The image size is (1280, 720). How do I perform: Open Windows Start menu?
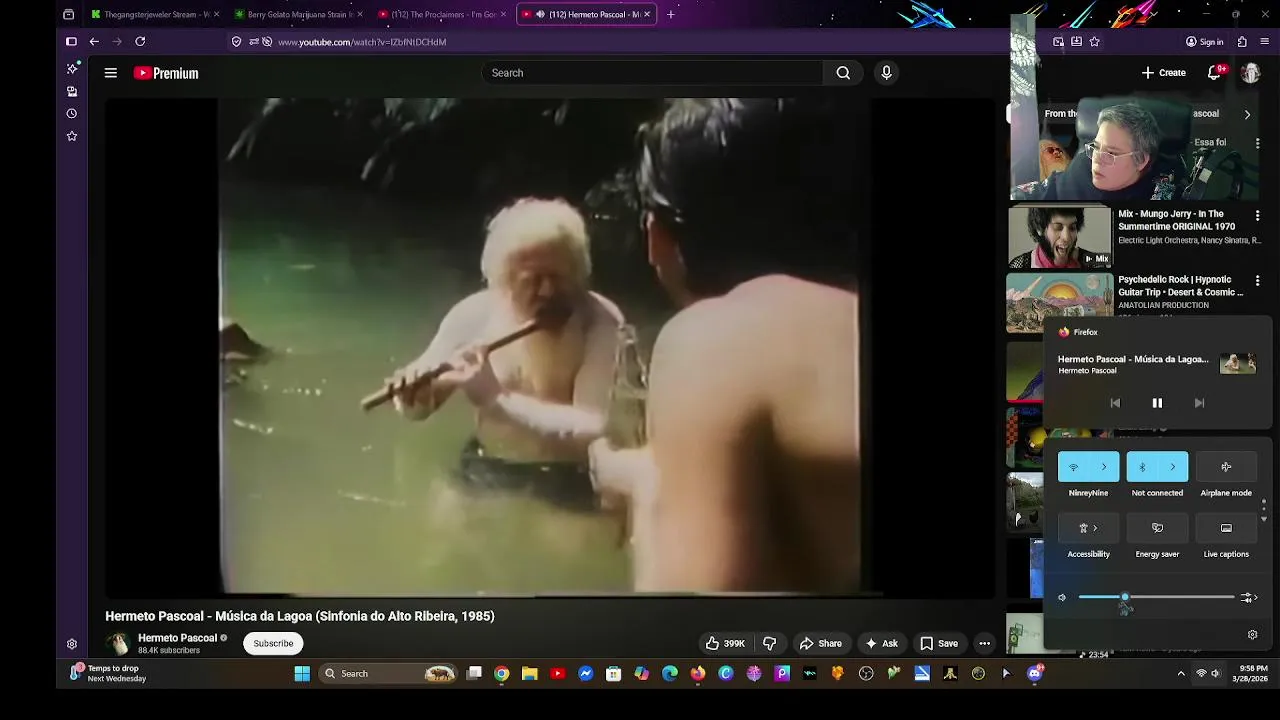point(302,674)
